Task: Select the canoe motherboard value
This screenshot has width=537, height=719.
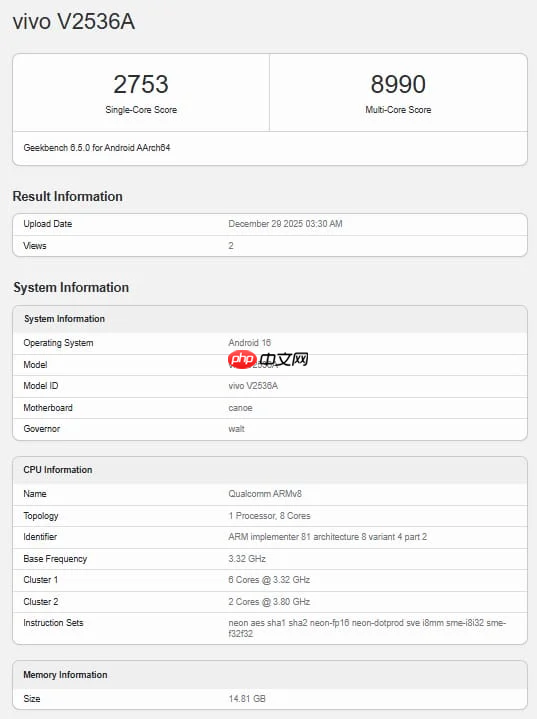Action: 240,408
